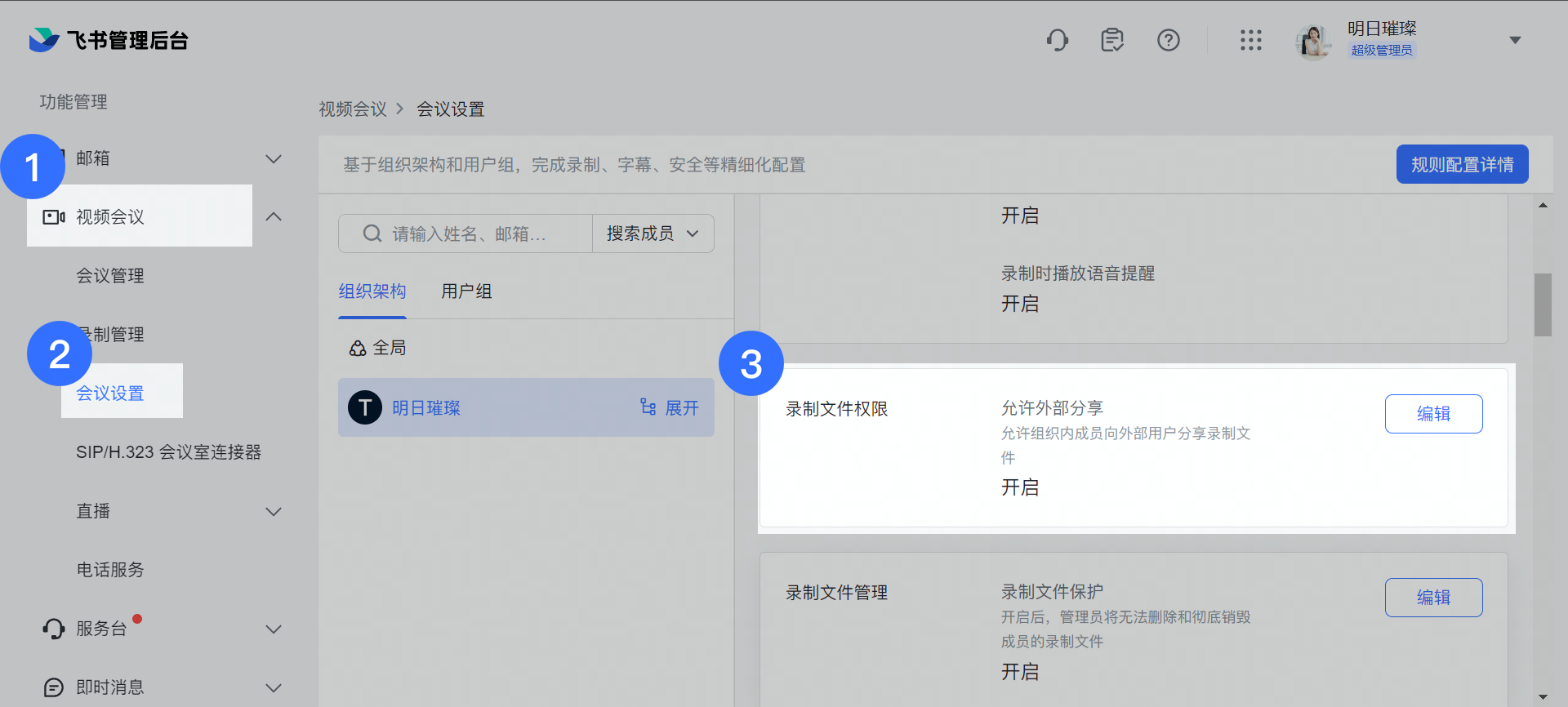Expand the 直播 sidebar chevron
This screenshot has width=1568, height=707.
[x=274, y=511]
